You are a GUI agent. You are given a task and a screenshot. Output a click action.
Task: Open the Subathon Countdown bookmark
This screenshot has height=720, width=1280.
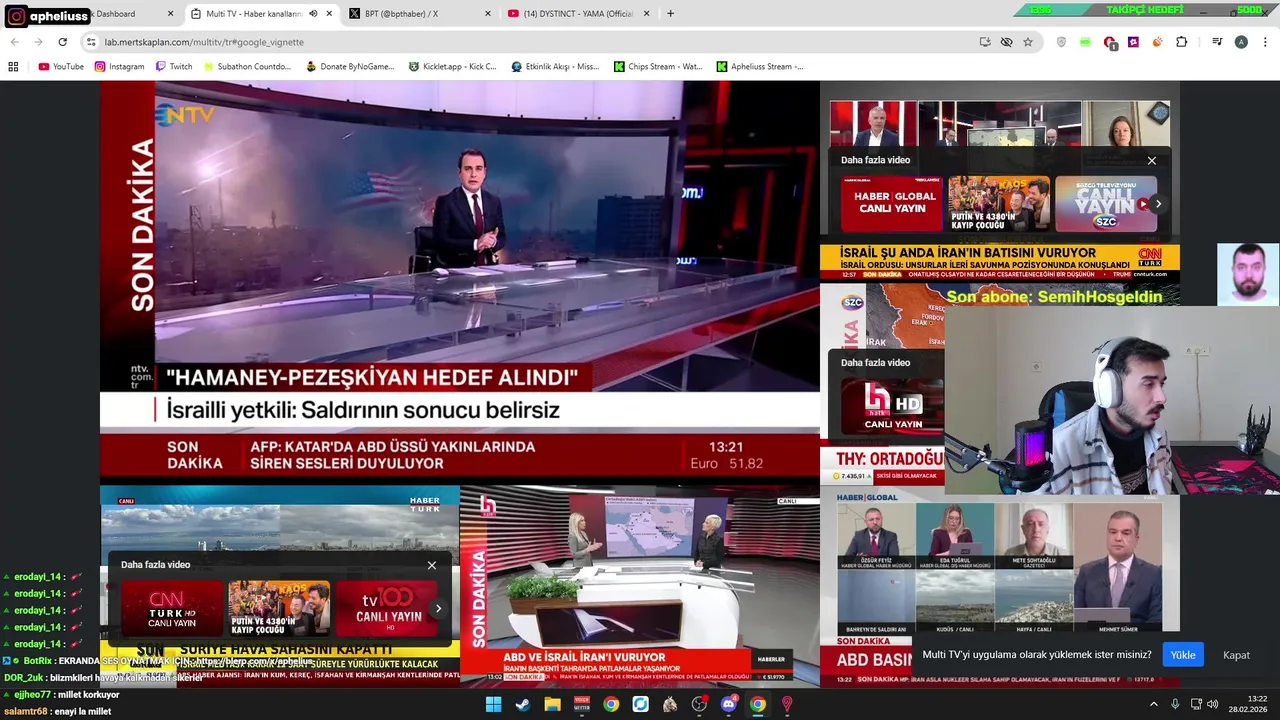click(247, 67)
